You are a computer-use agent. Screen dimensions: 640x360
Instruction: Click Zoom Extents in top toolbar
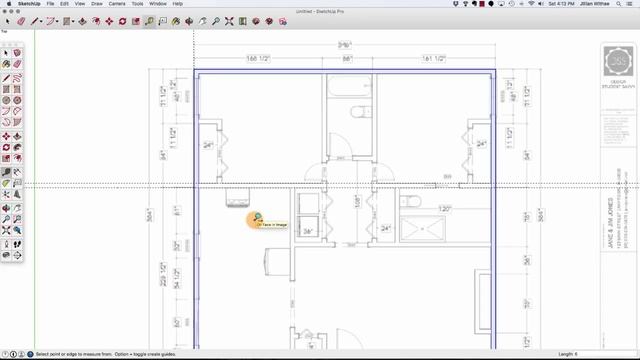click(x=229, y=21)
